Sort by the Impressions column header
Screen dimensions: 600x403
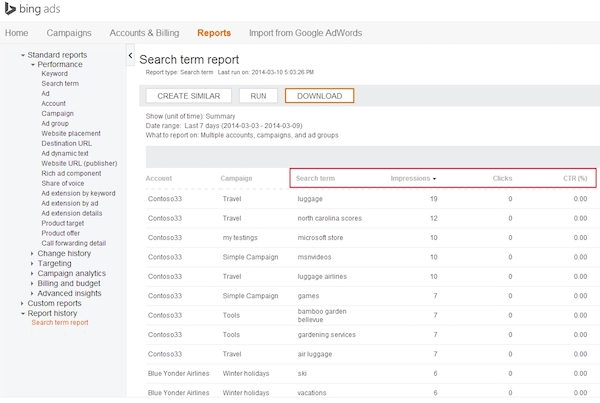pos(411,178)
